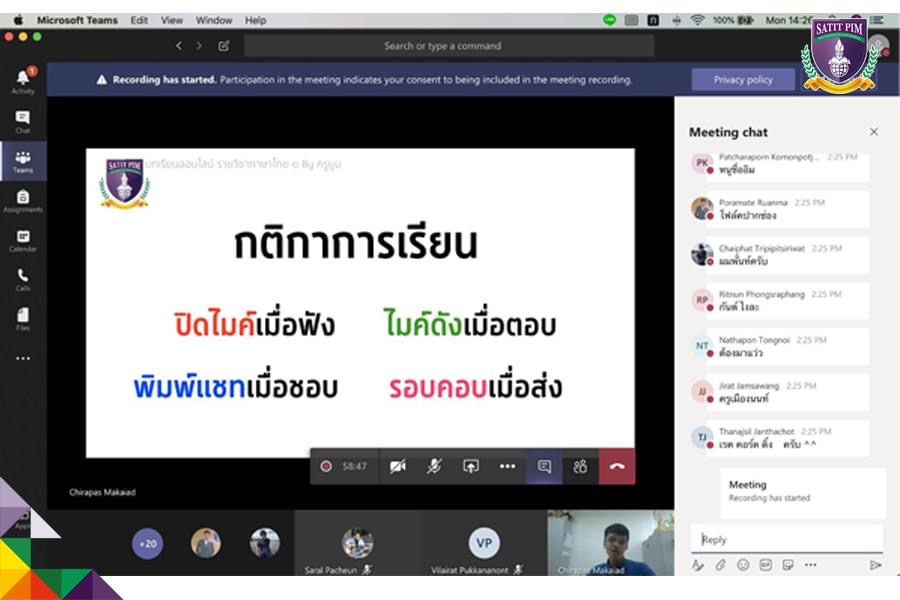Image resolution: width=900 pixels, height=600 pixels.
Task: Expand more apps ellipsis in sidebar
Action: [22, 358]
